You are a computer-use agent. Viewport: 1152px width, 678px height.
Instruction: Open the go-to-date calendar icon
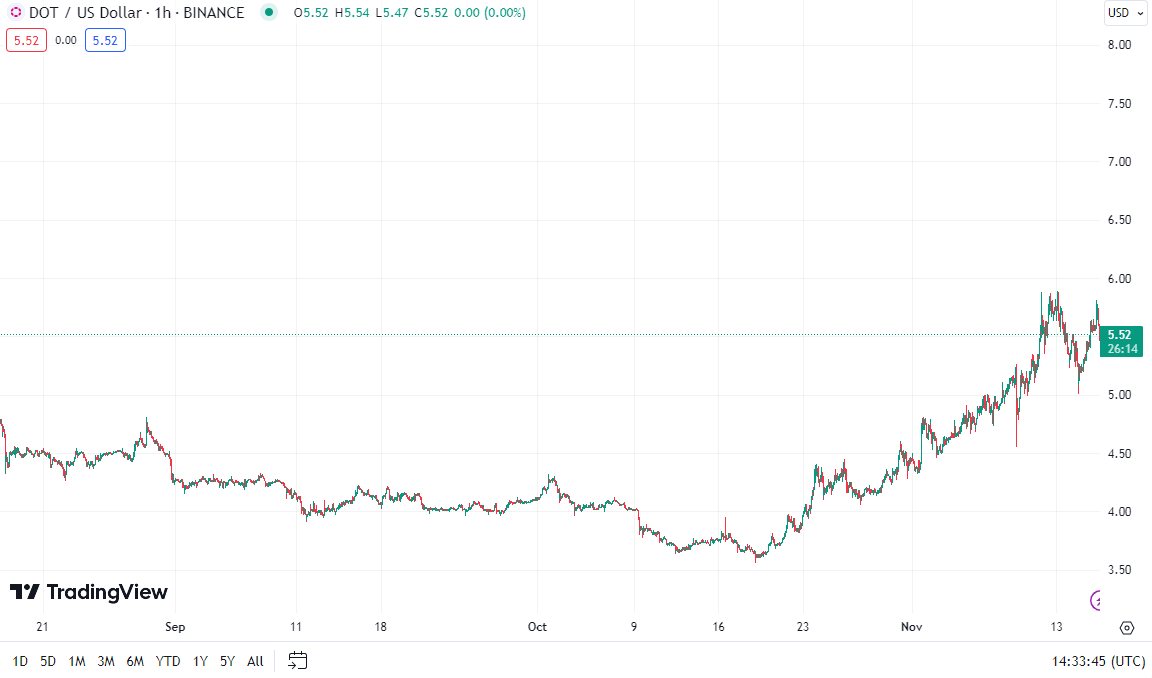(297, 660)
